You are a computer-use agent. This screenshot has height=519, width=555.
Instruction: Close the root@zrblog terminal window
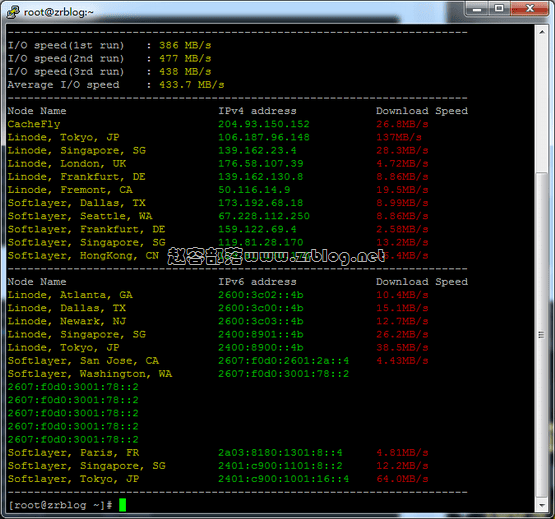(530, 8)
